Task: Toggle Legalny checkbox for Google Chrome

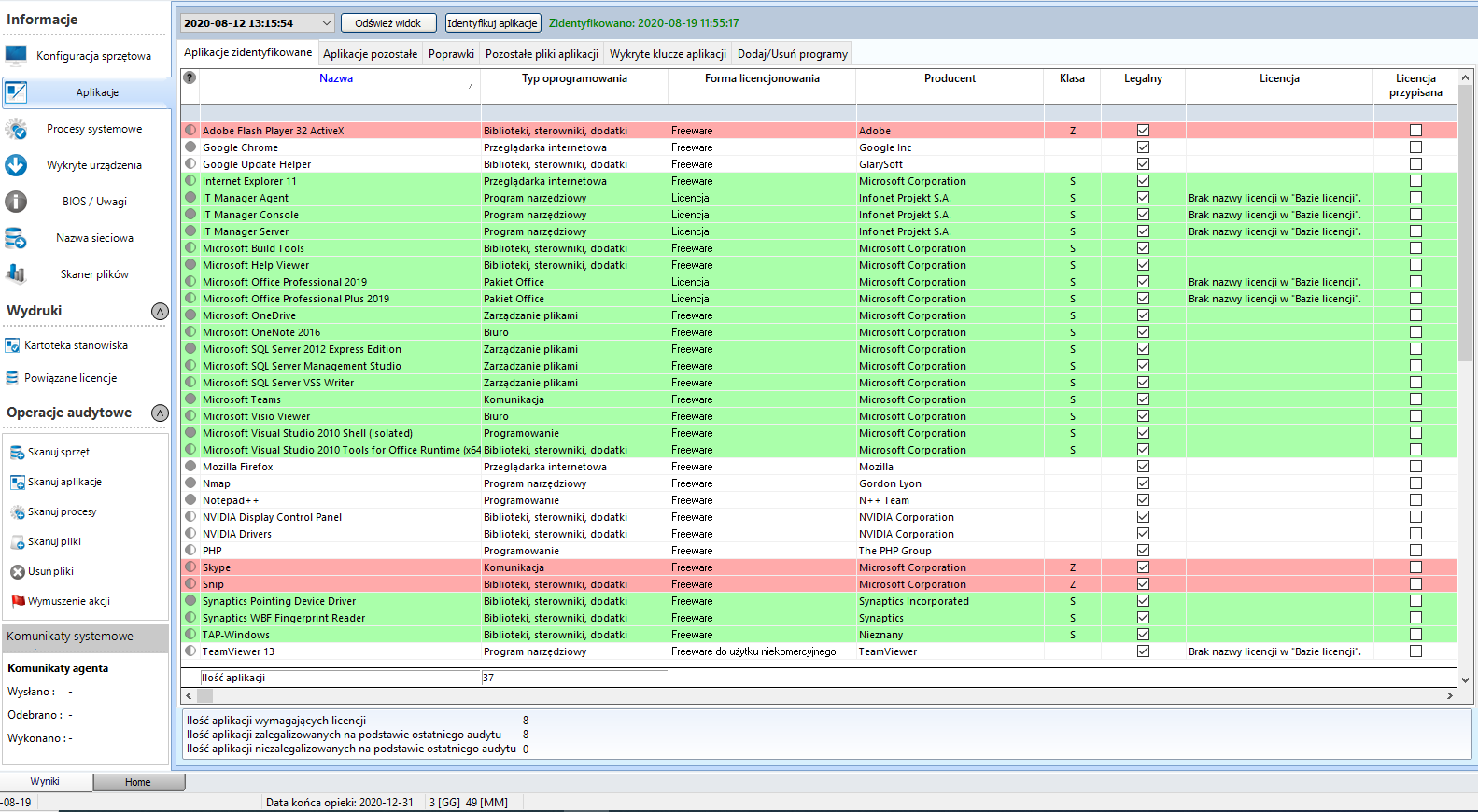Action: (1143, 147)
